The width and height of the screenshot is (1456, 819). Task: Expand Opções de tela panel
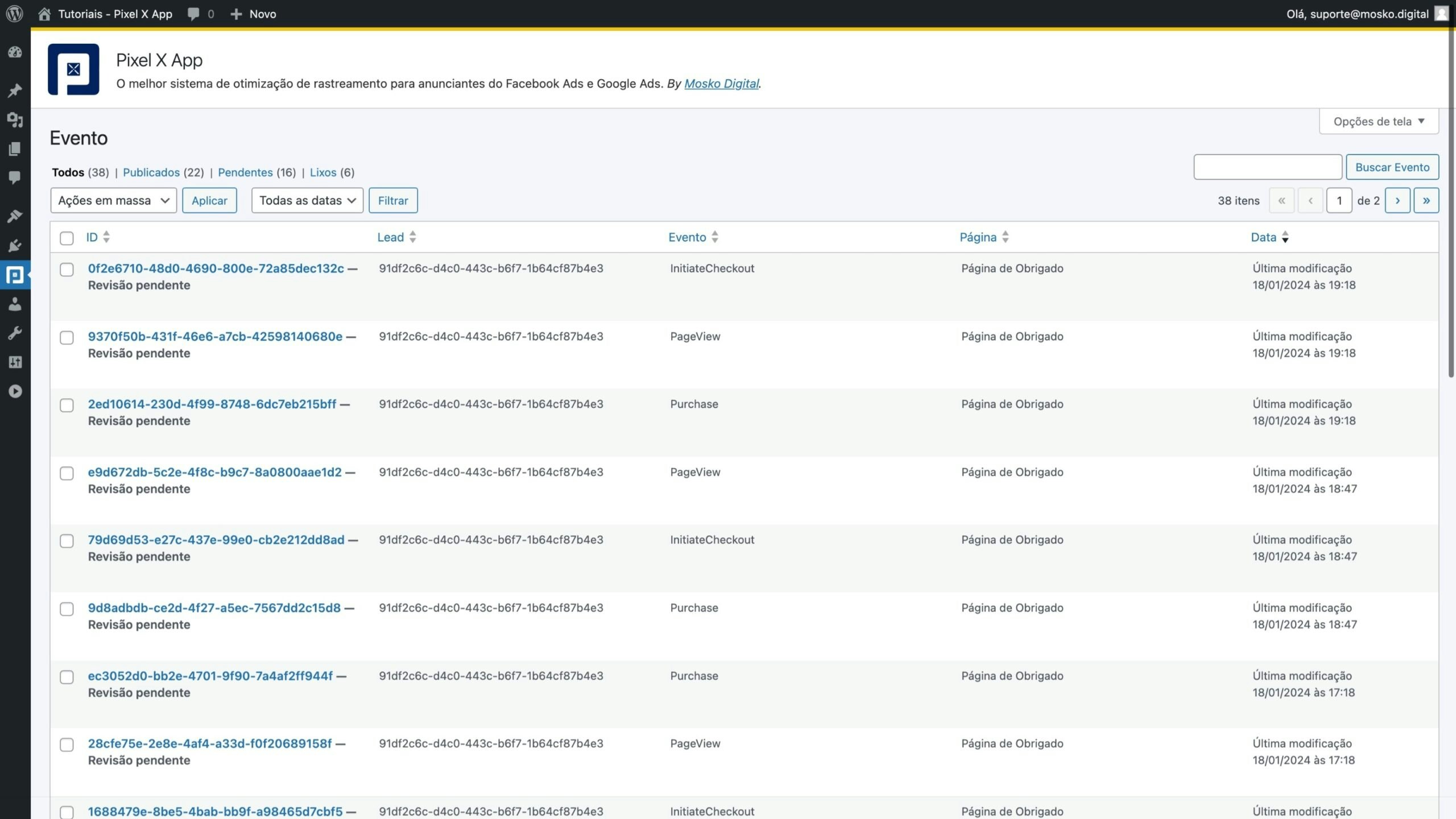coord(1379,121)
